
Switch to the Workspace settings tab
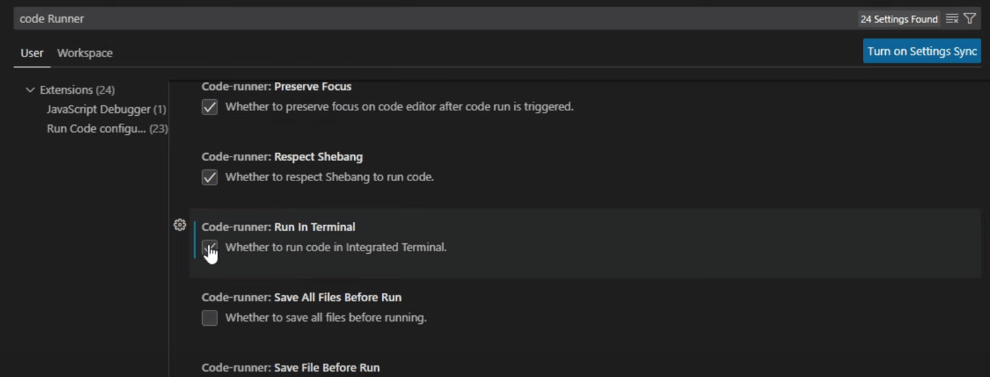click(x=85, y=53)
